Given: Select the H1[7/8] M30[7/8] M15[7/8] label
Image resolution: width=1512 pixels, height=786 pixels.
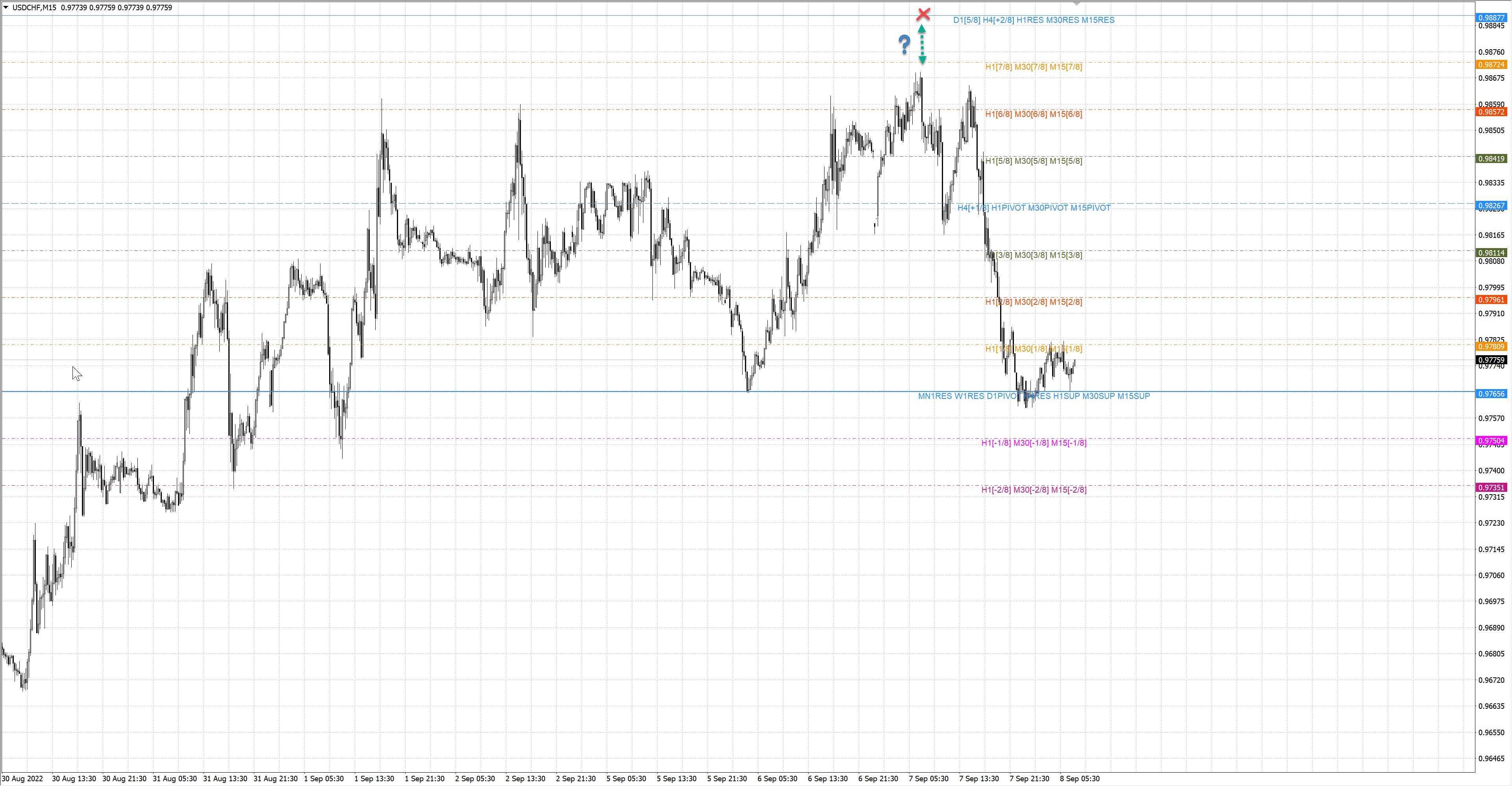Looking at the screenshot, I should click(x=1033, y=67).
